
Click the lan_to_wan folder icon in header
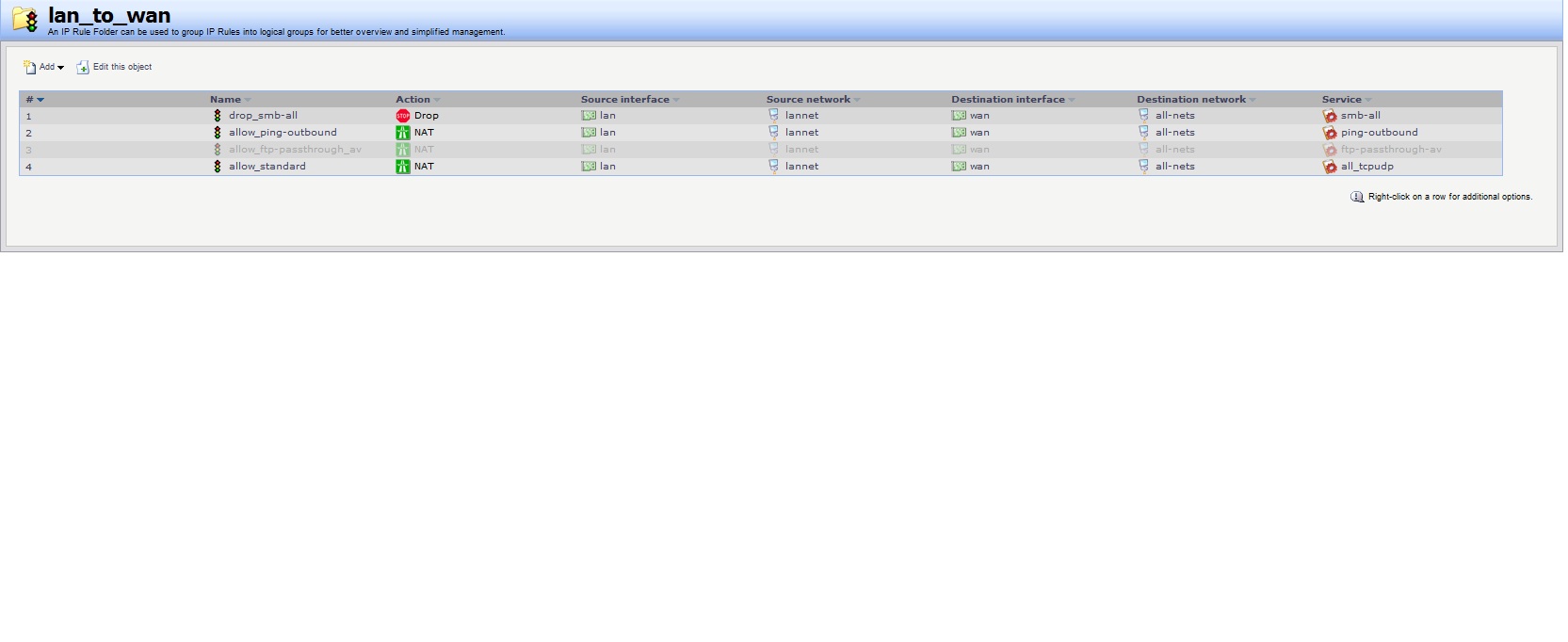pyautogui.click(x=25, y=19)
